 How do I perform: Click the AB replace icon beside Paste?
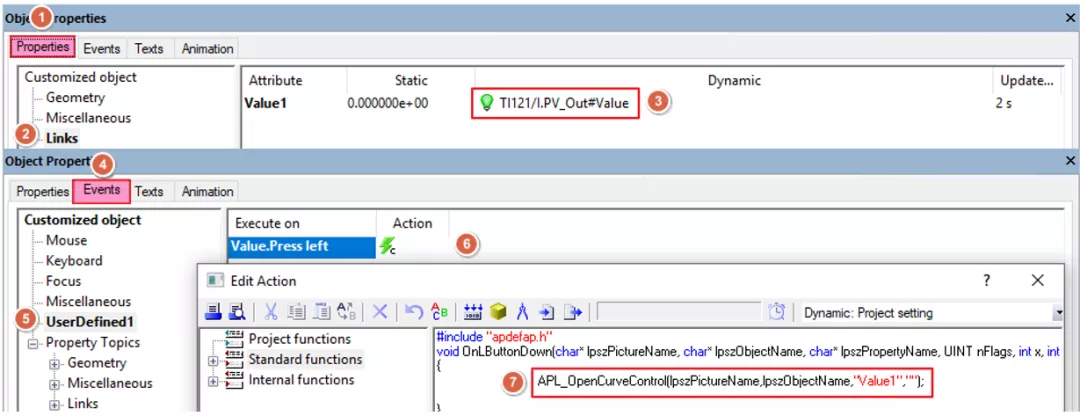[x=346, y=313]
